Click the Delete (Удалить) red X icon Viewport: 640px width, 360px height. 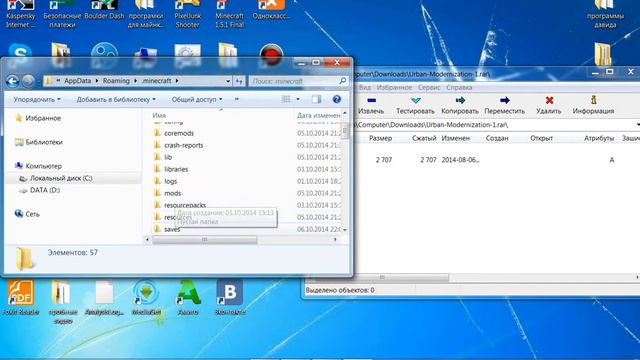tap(549, 100)
